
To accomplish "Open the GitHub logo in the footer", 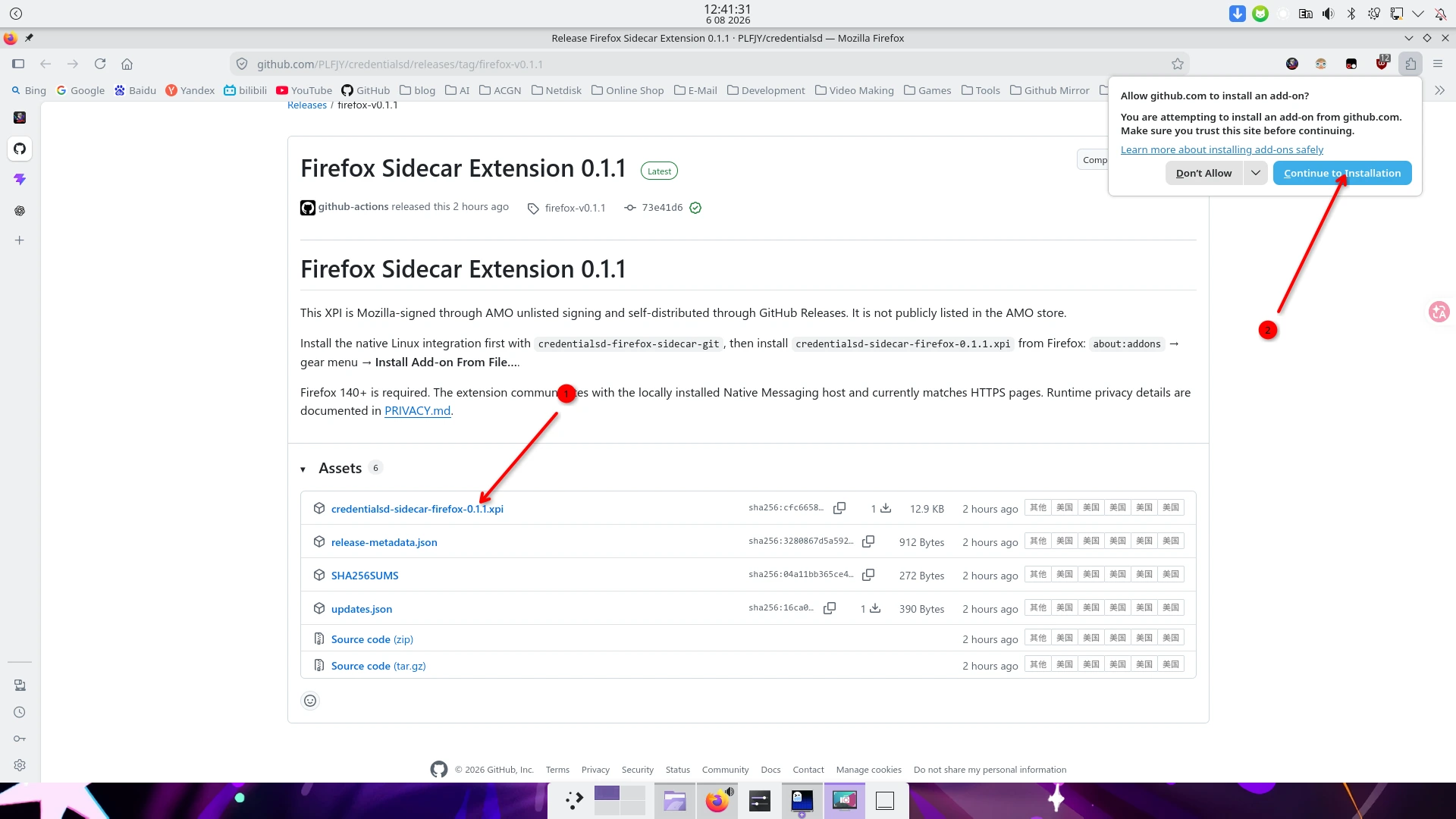I will coord(439,770).
